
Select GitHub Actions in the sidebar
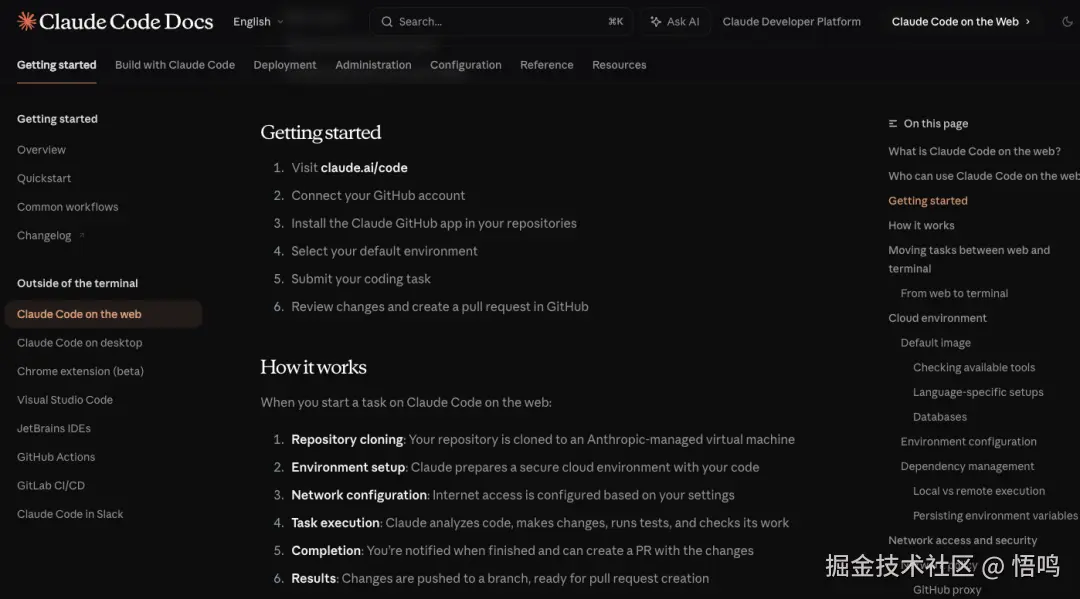click(x=56, y=457)
